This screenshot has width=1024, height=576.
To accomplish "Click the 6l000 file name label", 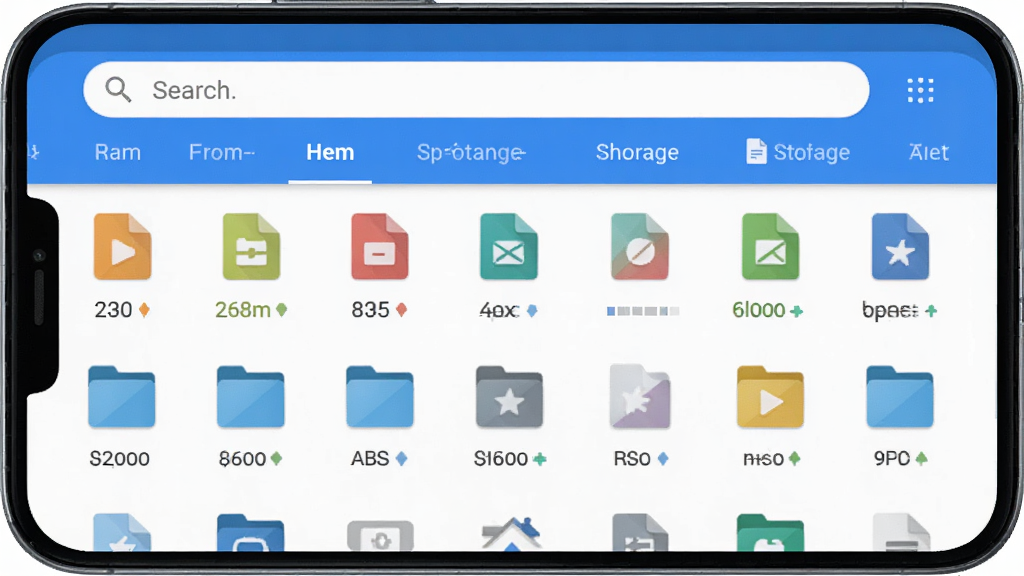I will point(759,310).
